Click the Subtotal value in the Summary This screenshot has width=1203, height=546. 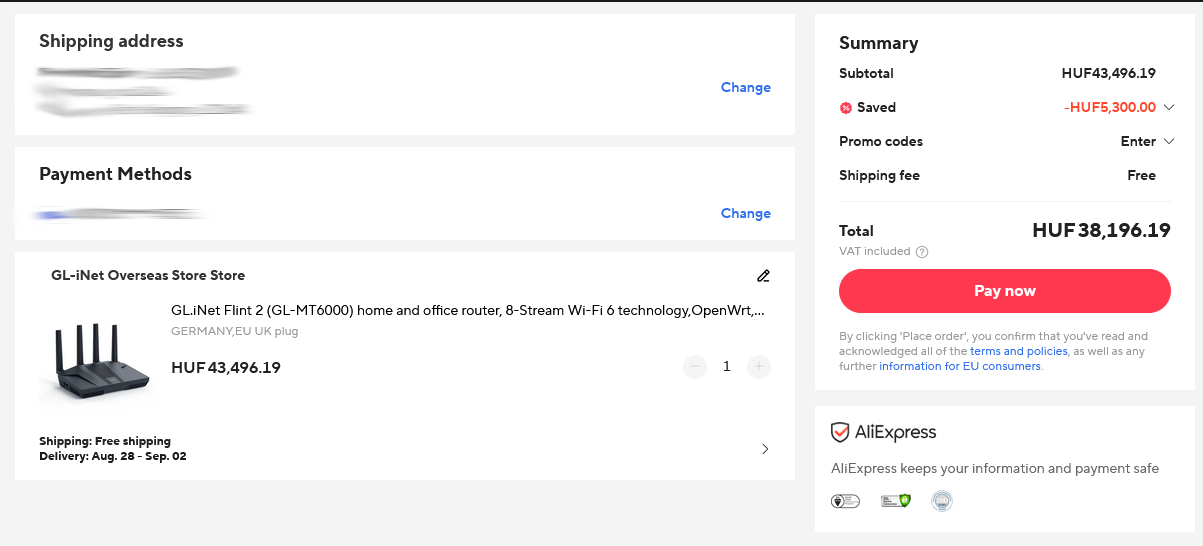(1109, 73)
